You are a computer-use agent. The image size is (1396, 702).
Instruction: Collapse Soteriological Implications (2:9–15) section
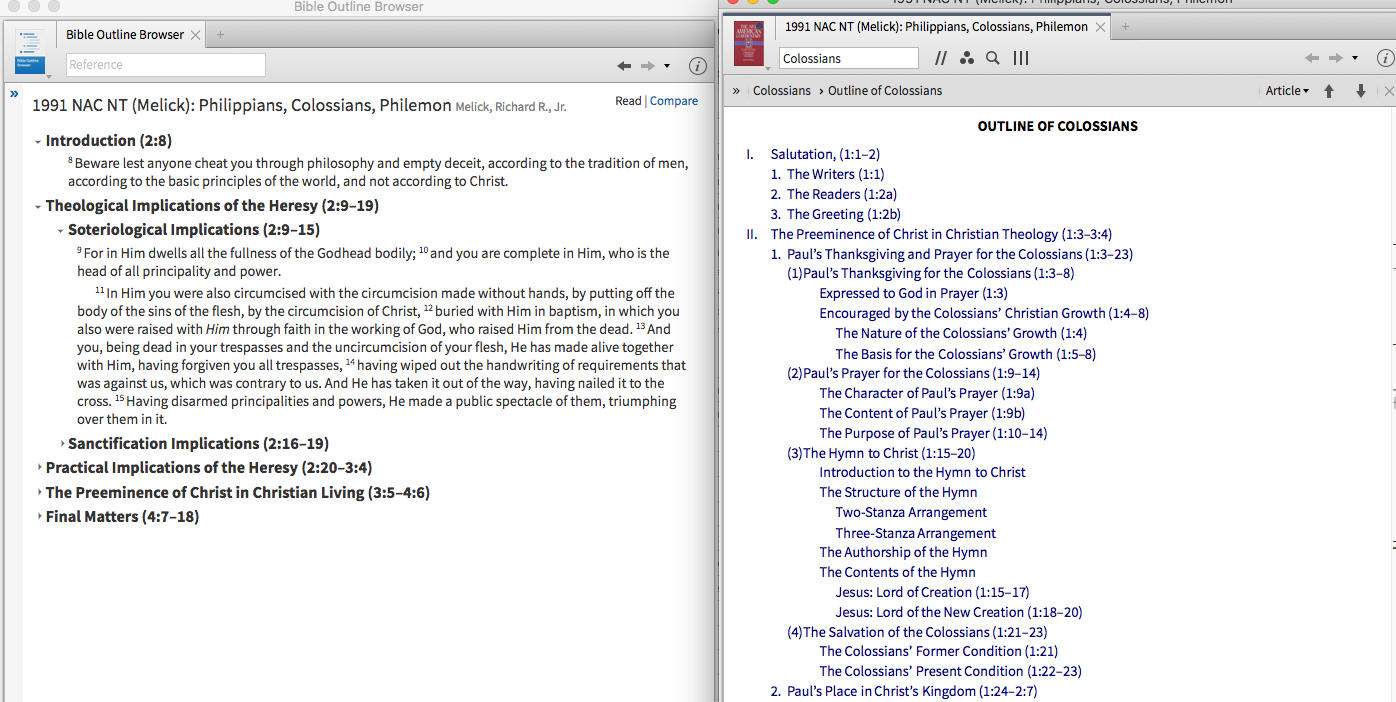pos(61,231)
